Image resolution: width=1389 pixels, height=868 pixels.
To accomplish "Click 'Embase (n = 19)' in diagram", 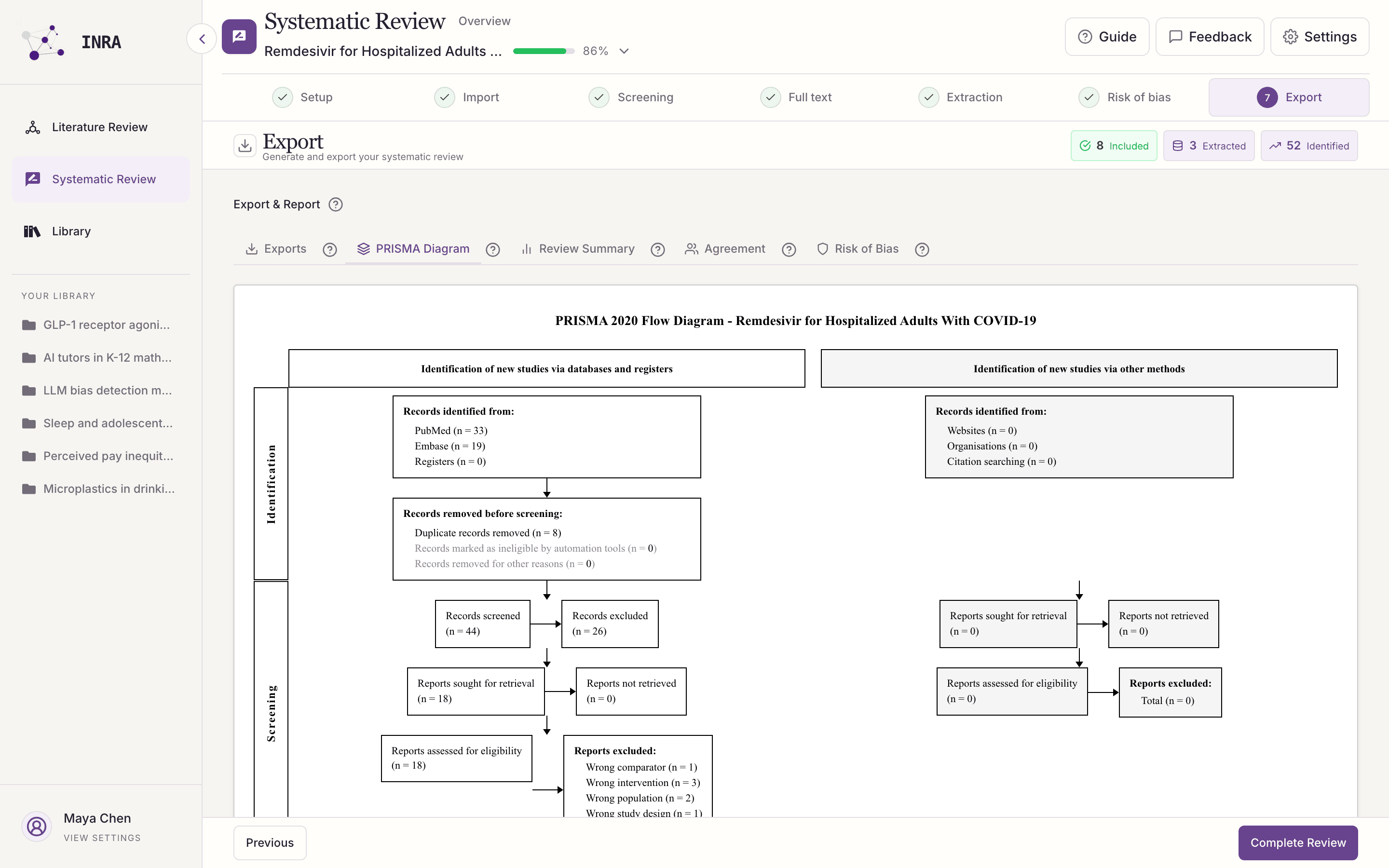I will click(450, 446).
